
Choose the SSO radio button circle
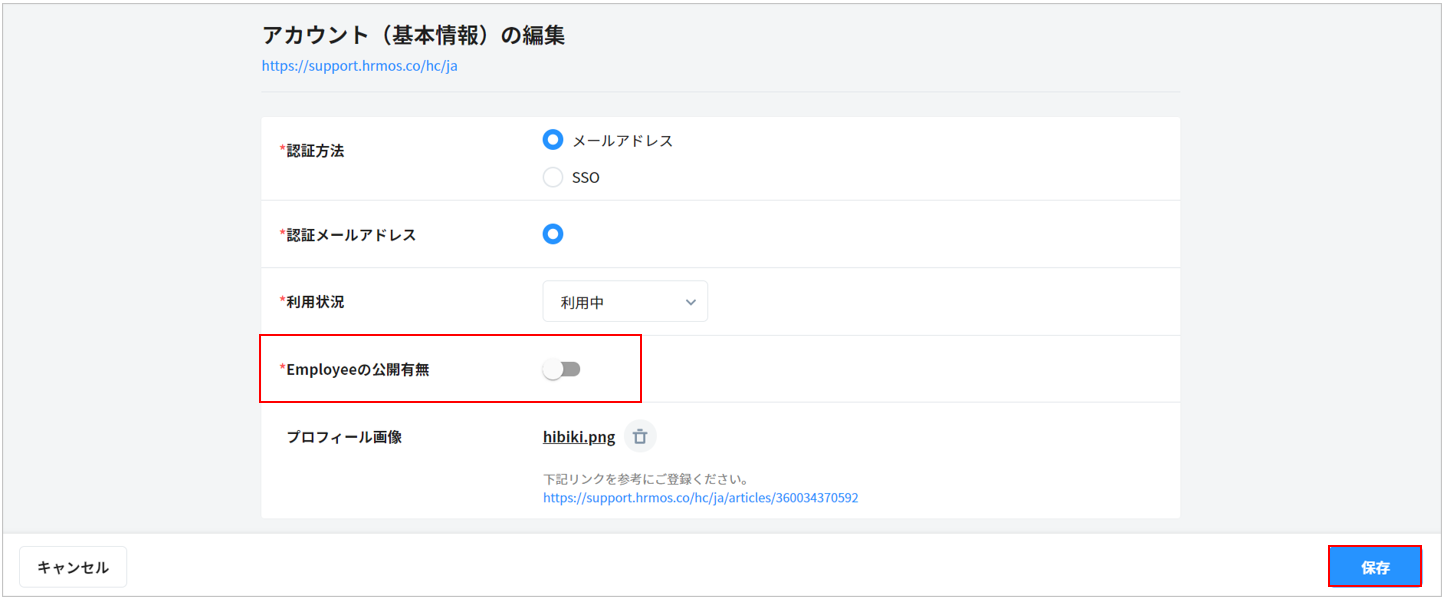tap(553, 178)
